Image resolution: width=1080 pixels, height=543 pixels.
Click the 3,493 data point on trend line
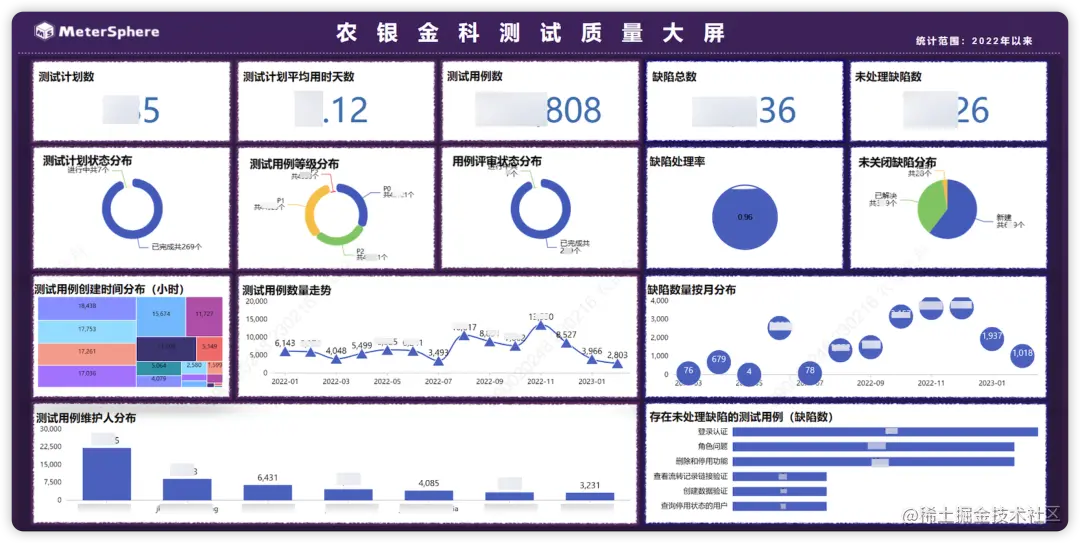point(439,360)
